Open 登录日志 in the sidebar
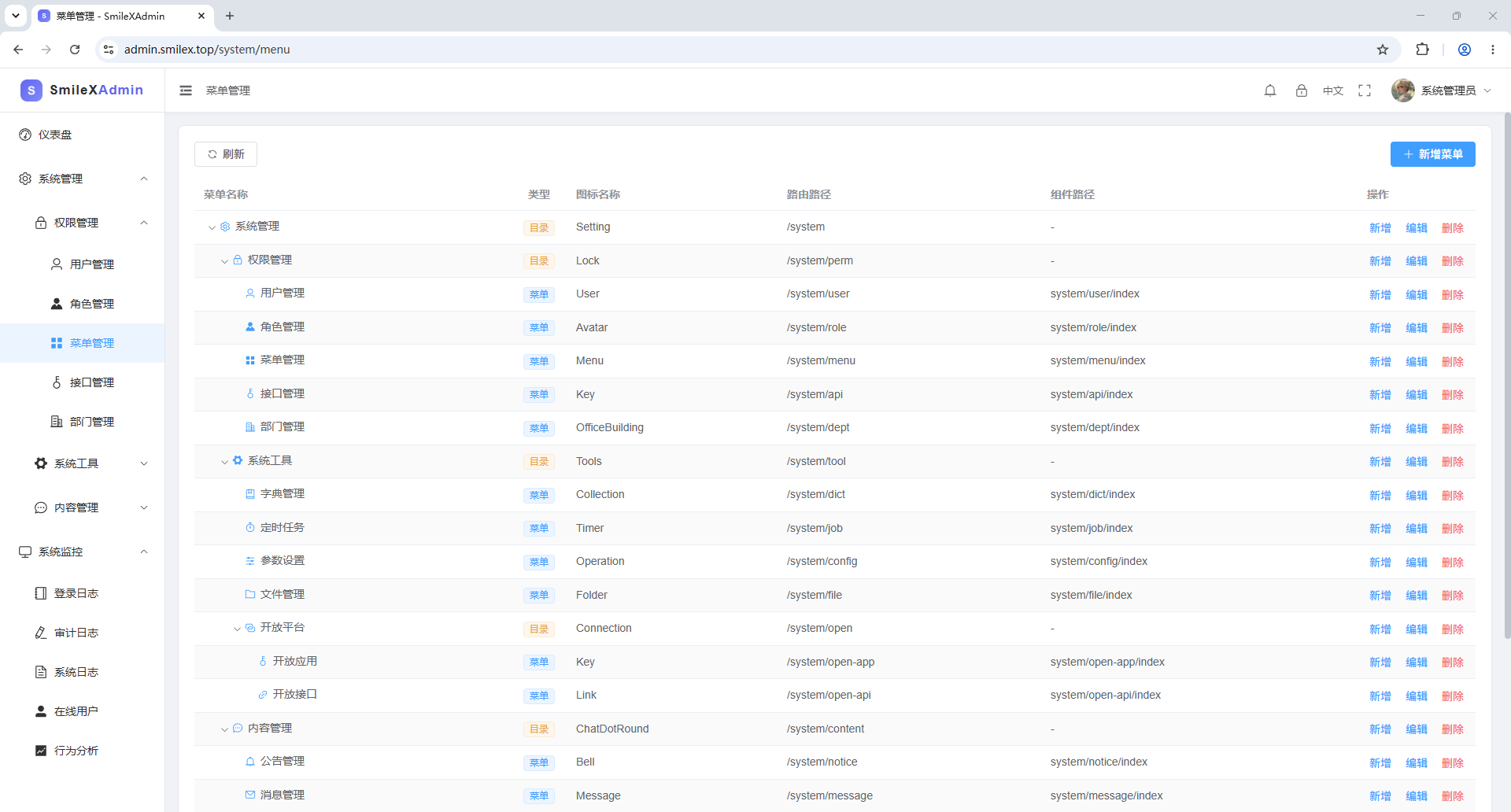 pyautogui.click(x=82, y=593)
